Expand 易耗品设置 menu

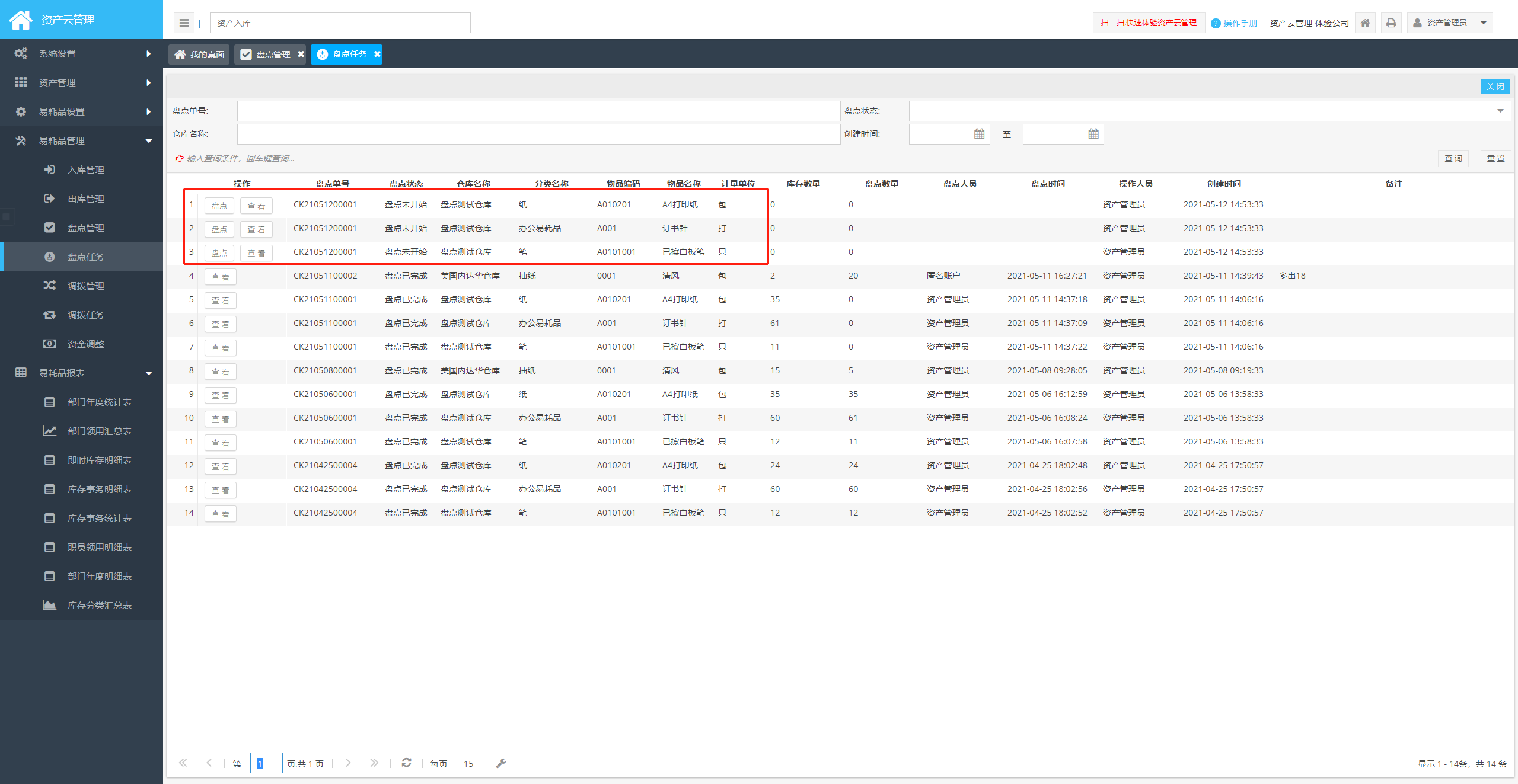click(x=81, y=111)
